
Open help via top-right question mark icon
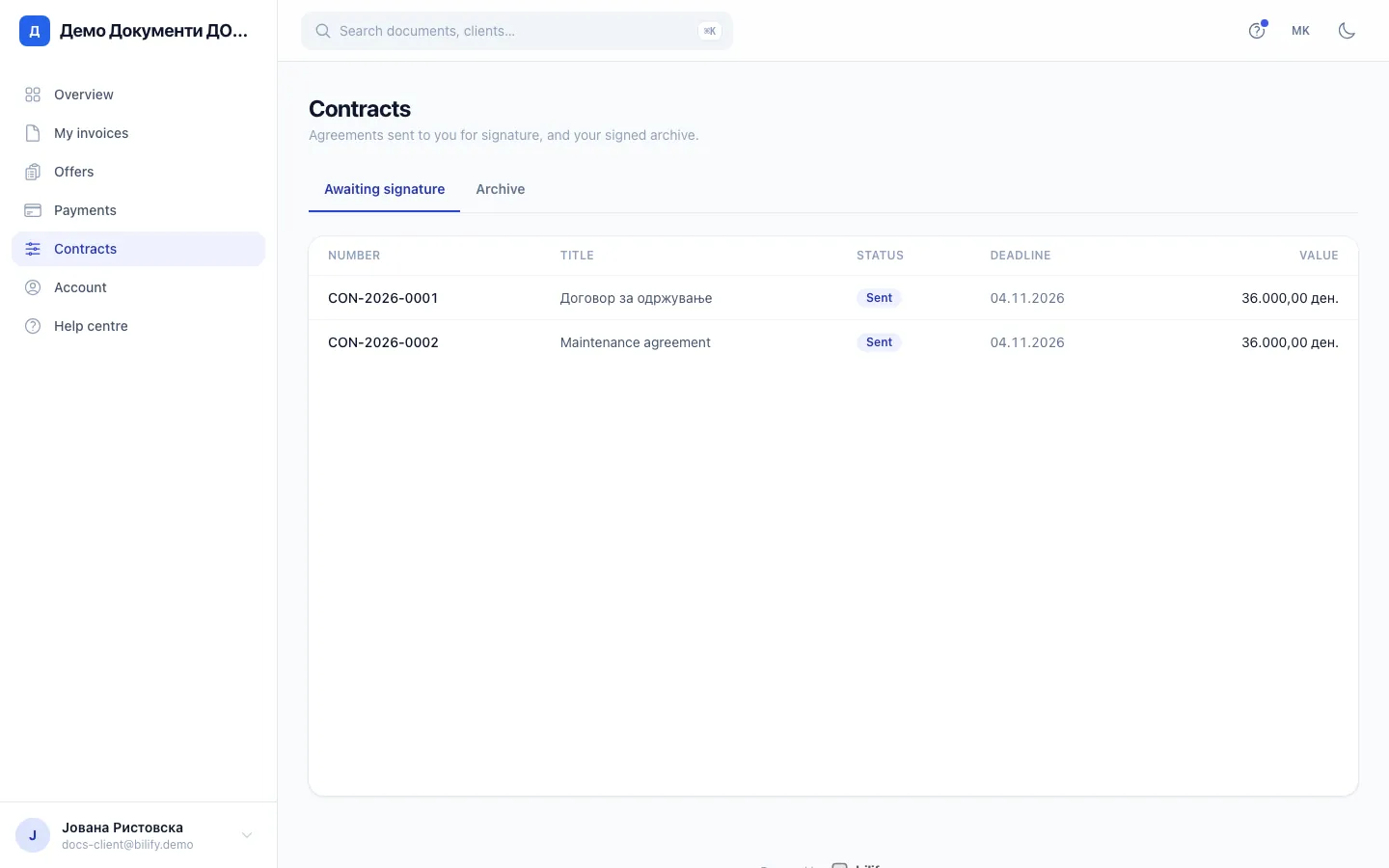(1257, 31)
